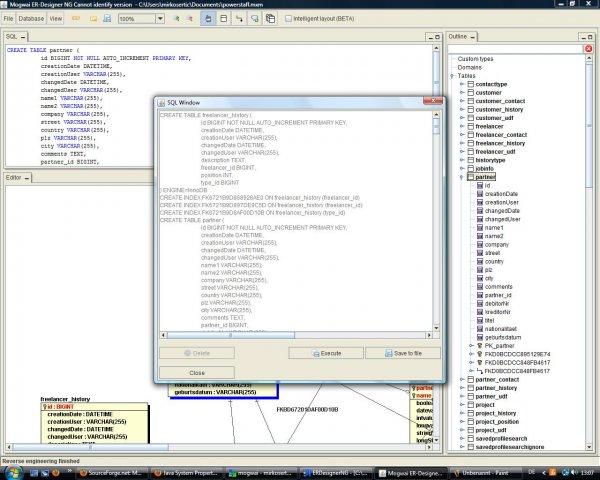The image size is (600, 480).
Task: Open the File menu
Action: click(x=8, y=18)
